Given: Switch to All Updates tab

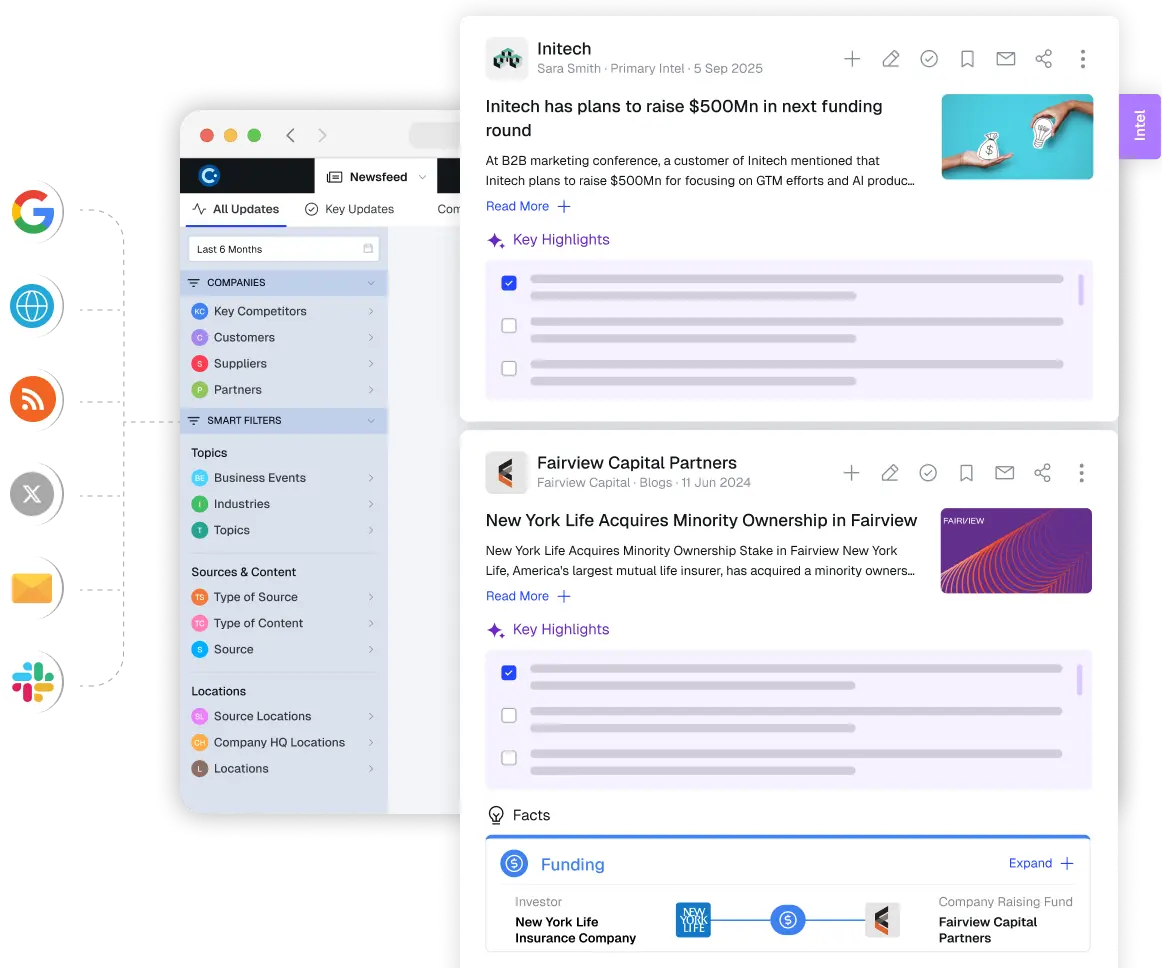Looking at the screenshot, I should [x=236, y=209].
